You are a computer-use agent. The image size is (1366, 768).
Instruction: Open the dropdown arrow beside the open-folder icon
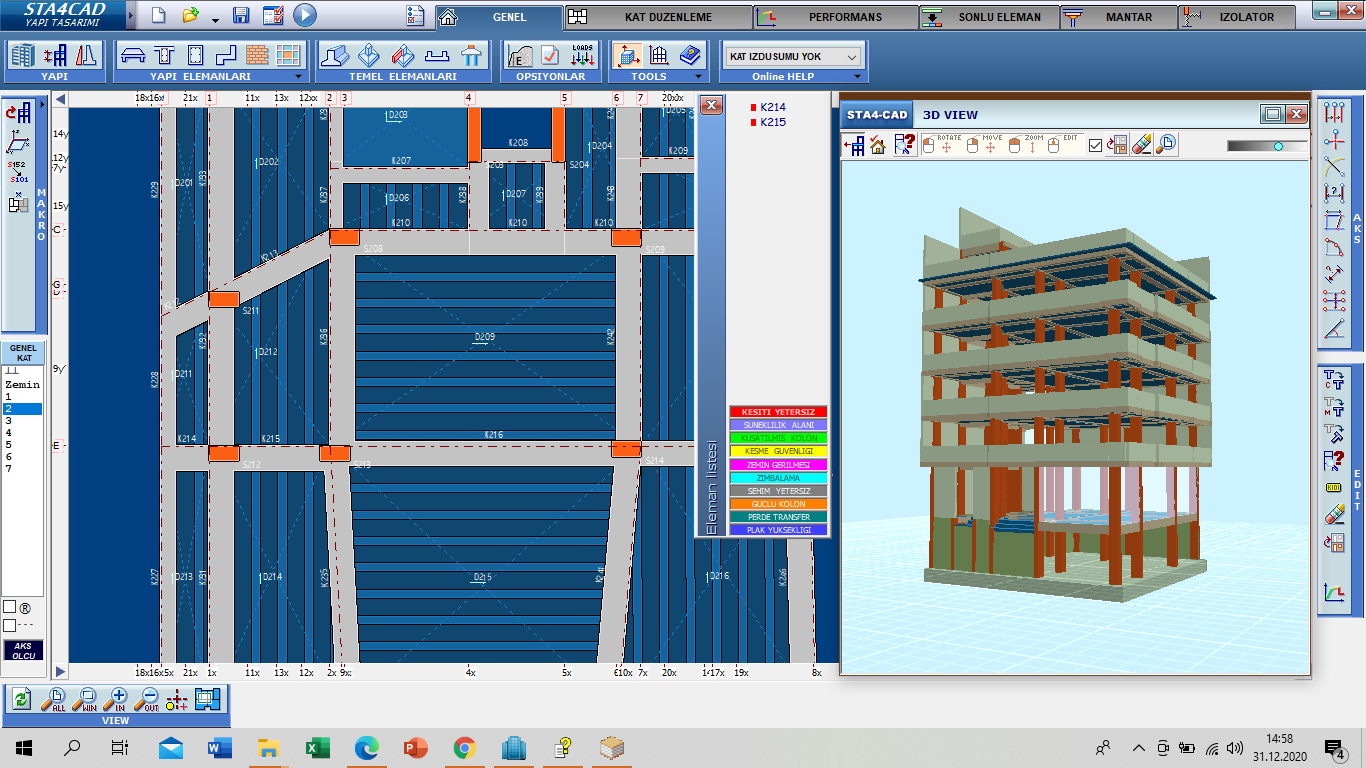[x=216, y=19]
